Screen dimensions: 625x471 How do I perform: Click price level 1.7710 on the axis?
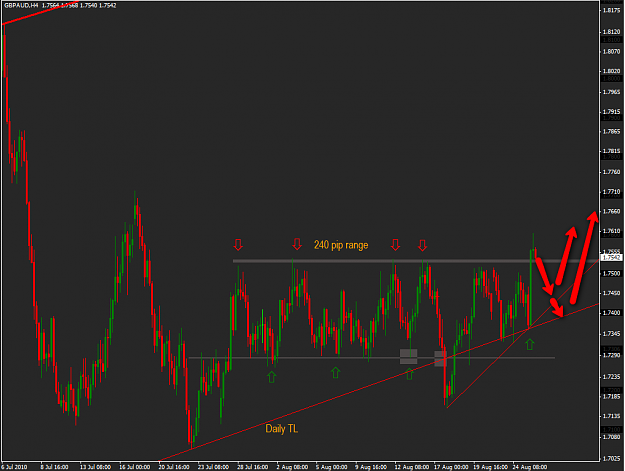(611, 192)
